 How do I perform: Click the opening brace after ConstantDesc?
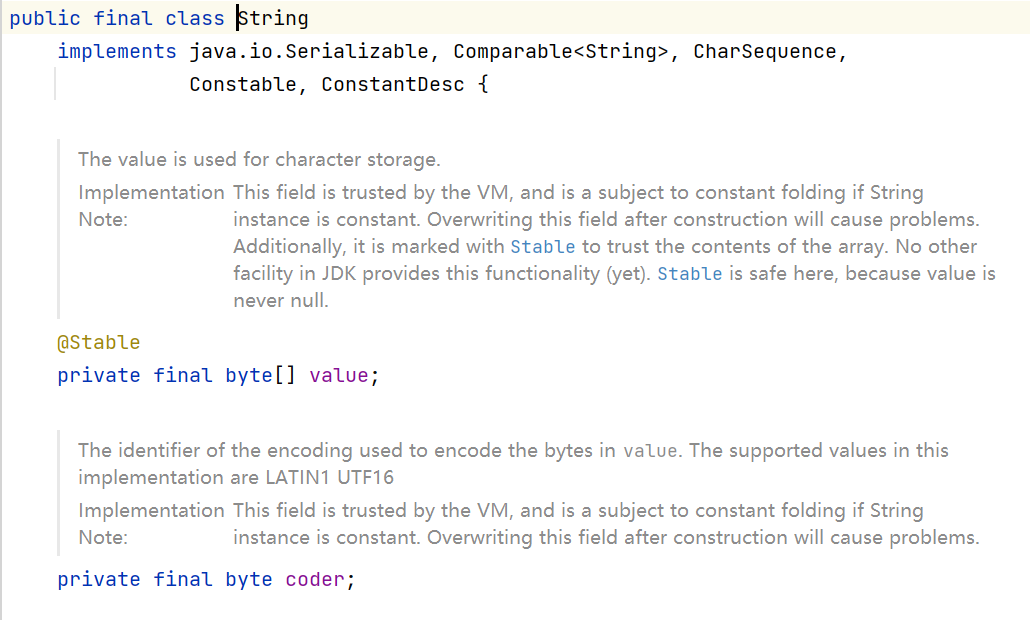pyautogui.click(x=482, y=85)
